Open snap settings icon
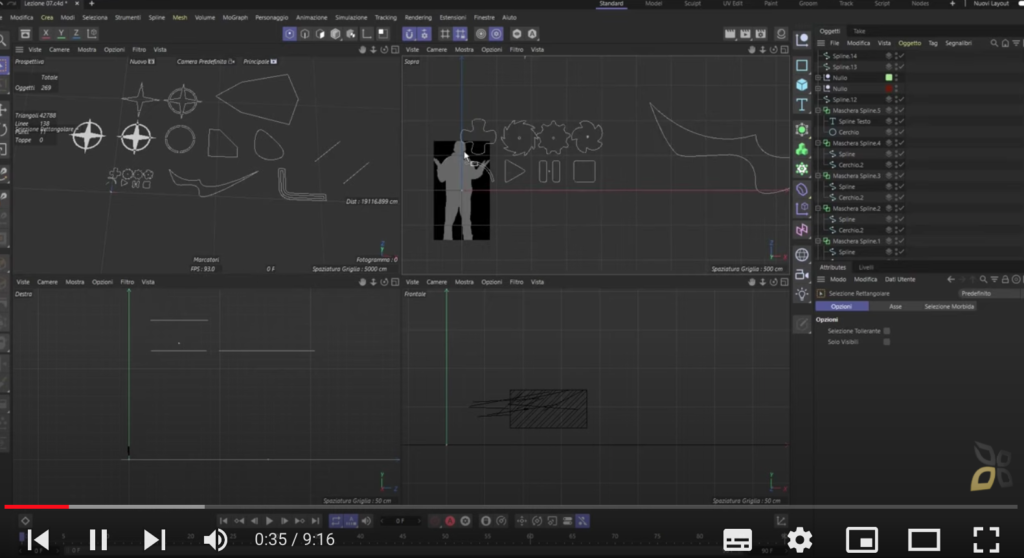 tap(424, 33)
